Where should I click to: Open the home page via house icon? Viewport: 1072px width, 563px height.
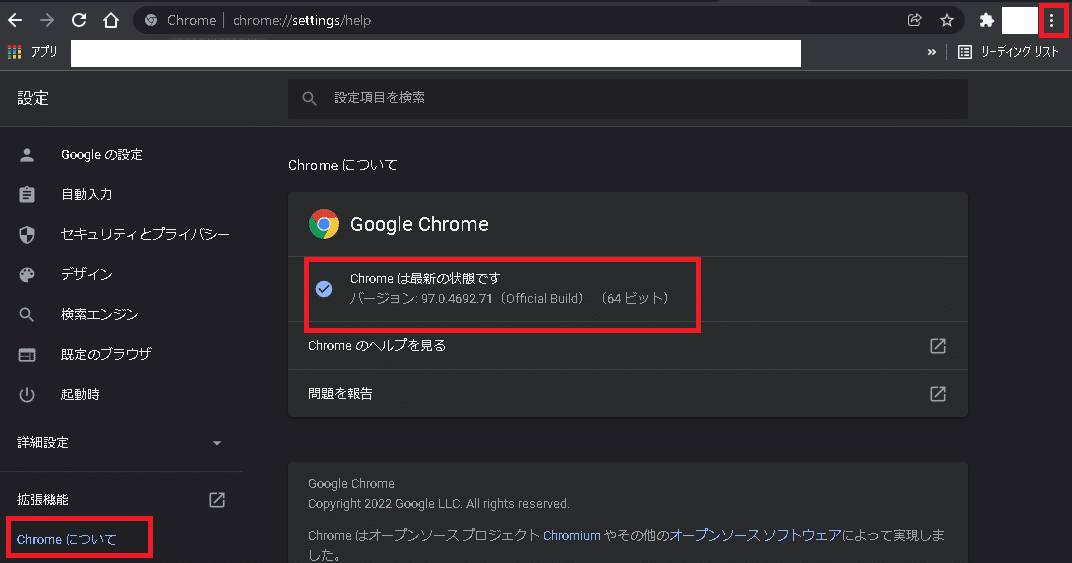[x=111, y=21]
